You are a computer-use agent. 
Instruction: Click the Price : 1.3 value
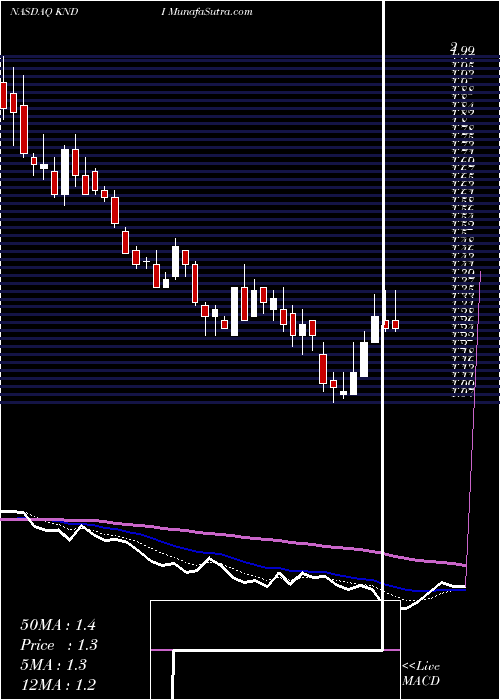pos(59,645)
